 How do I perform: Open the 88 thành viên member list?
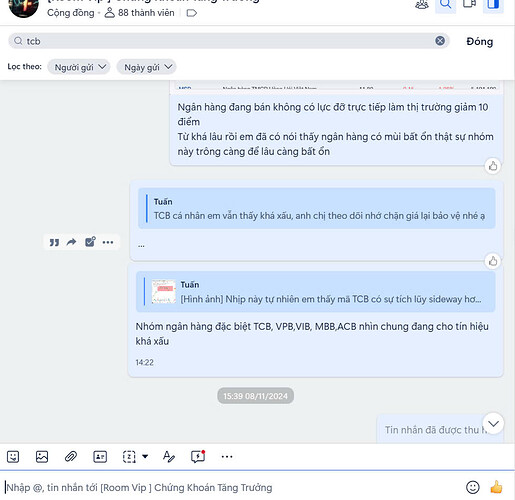139,13
